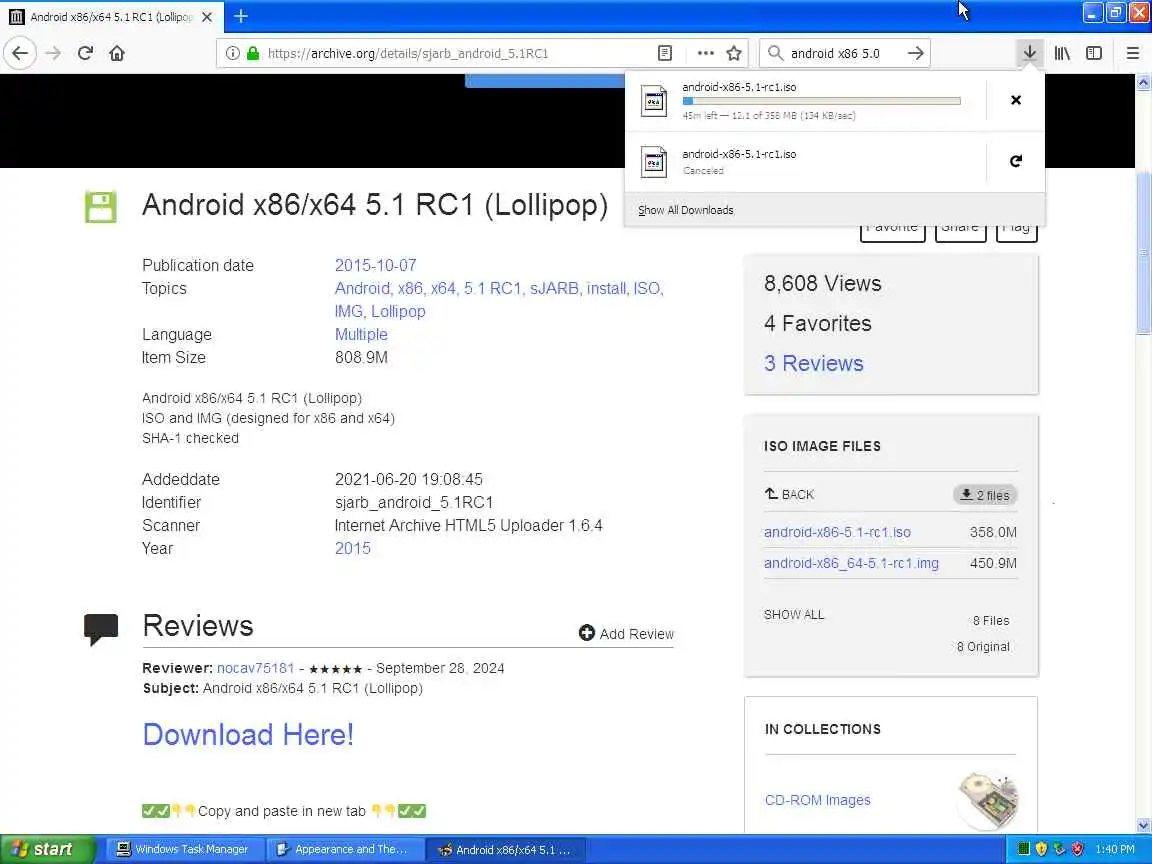The width and height of the screenshot is (1152, 864).
Task: Open reviewer nocav75181 profile
Action: point(255,668)
